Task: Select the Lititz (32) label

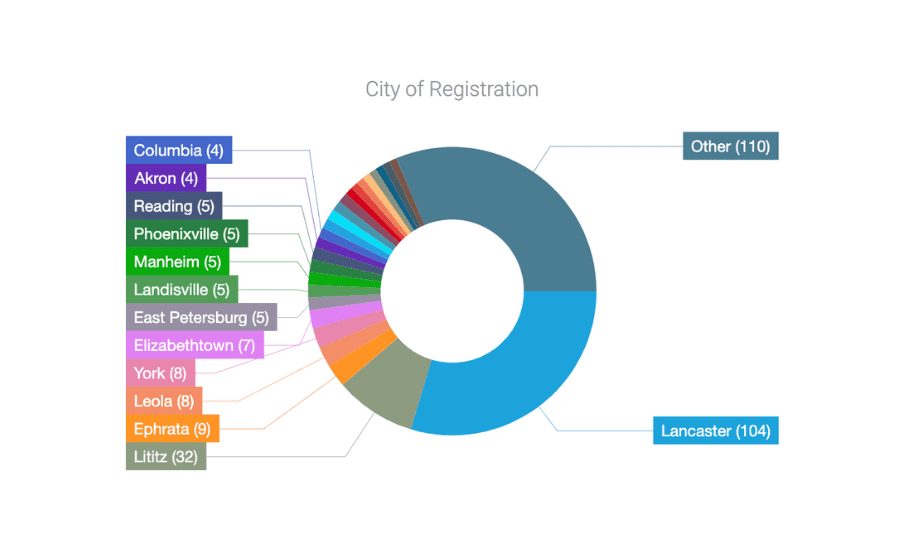Action: [x=166, y=456]
